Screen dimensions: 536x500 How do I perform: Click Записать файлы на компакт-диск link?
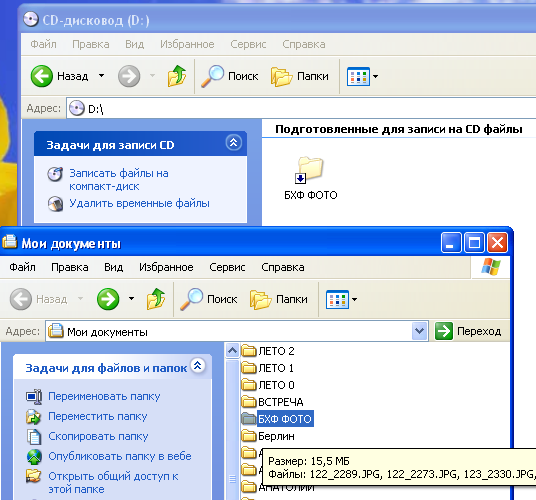click(x=119, y=180)
